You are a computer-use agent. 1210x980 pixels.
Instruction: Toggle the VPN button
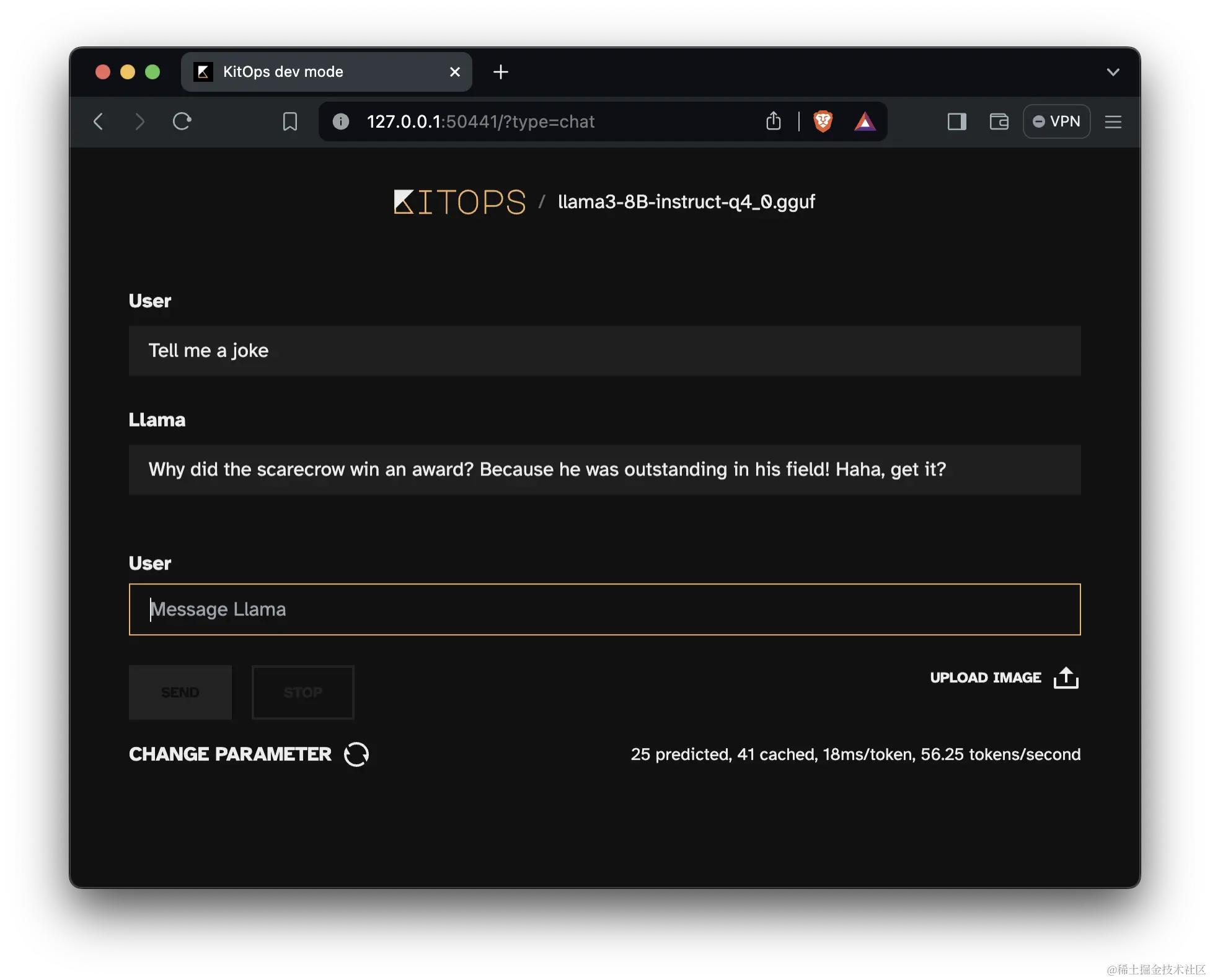pyautogui.click(x=1056, y=121)
